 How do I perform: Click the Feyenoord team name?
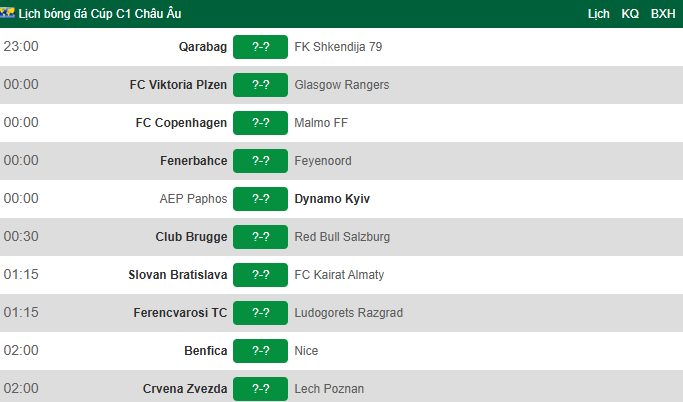(x=323, y=161)
